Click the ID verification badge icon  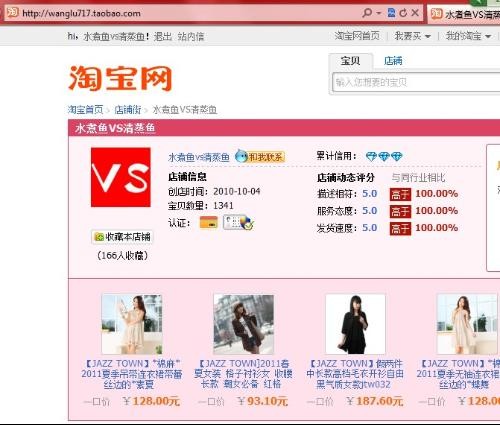pyautogui.click(x=239, y=222)
